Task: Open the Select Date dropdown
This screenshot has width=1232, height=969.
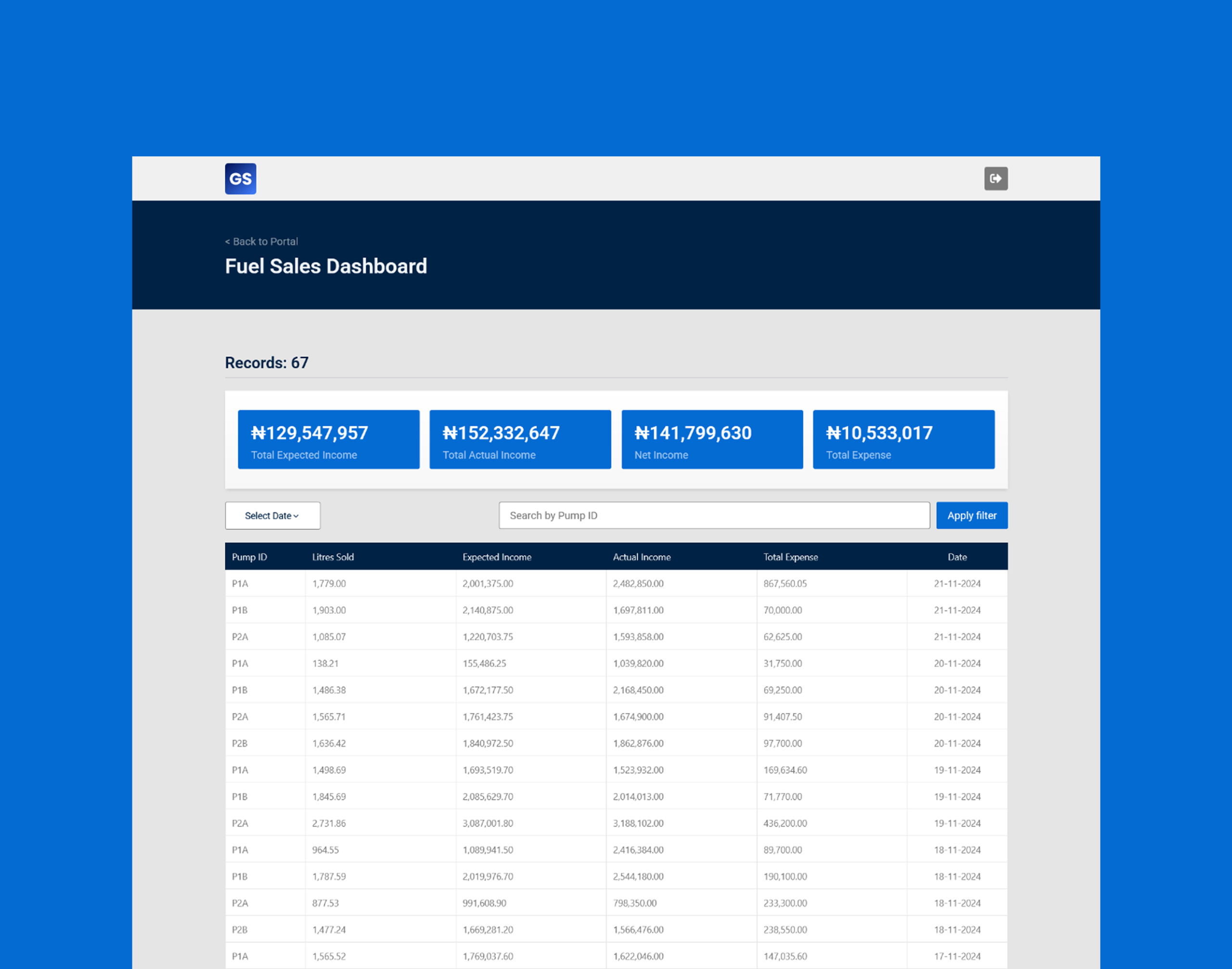Action: [x=272, y=516]
